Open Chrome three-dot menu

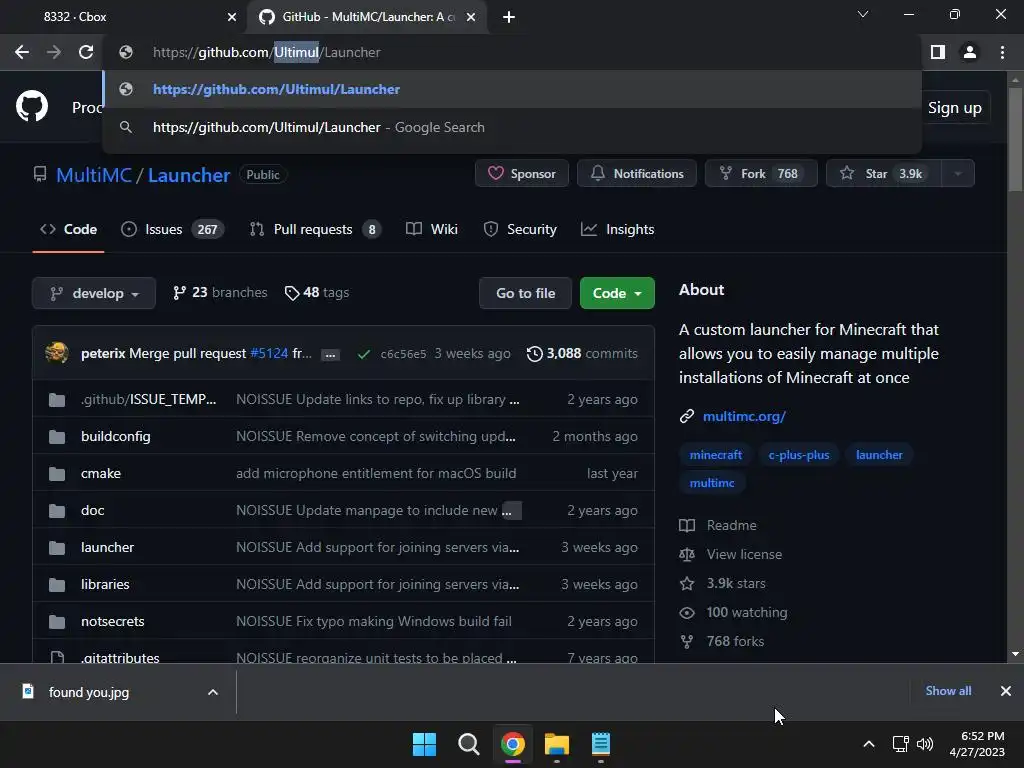1002,52
